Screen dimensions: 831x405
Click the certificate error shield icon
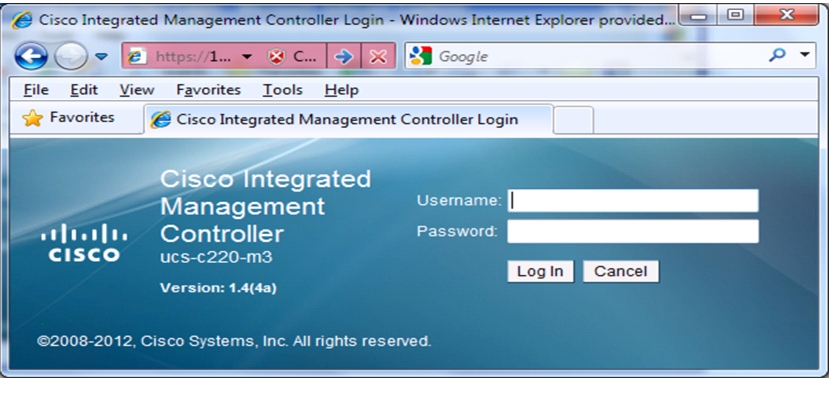[x=276, y=57]
